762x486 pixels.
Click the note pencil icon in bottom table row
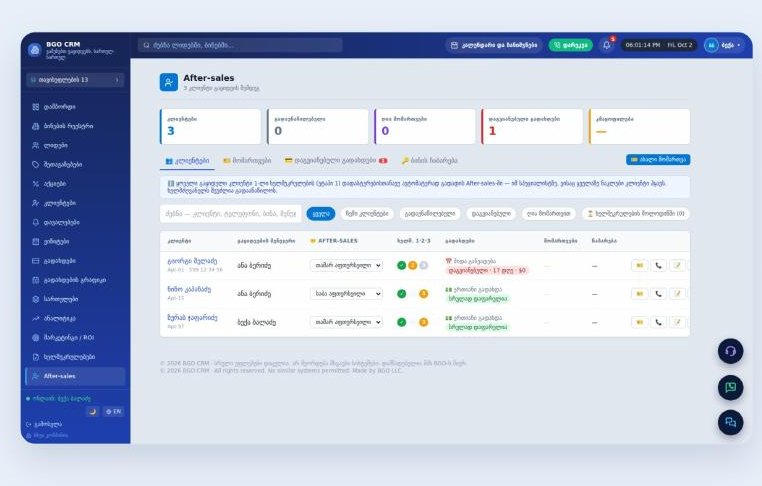[x=677, y=322]
